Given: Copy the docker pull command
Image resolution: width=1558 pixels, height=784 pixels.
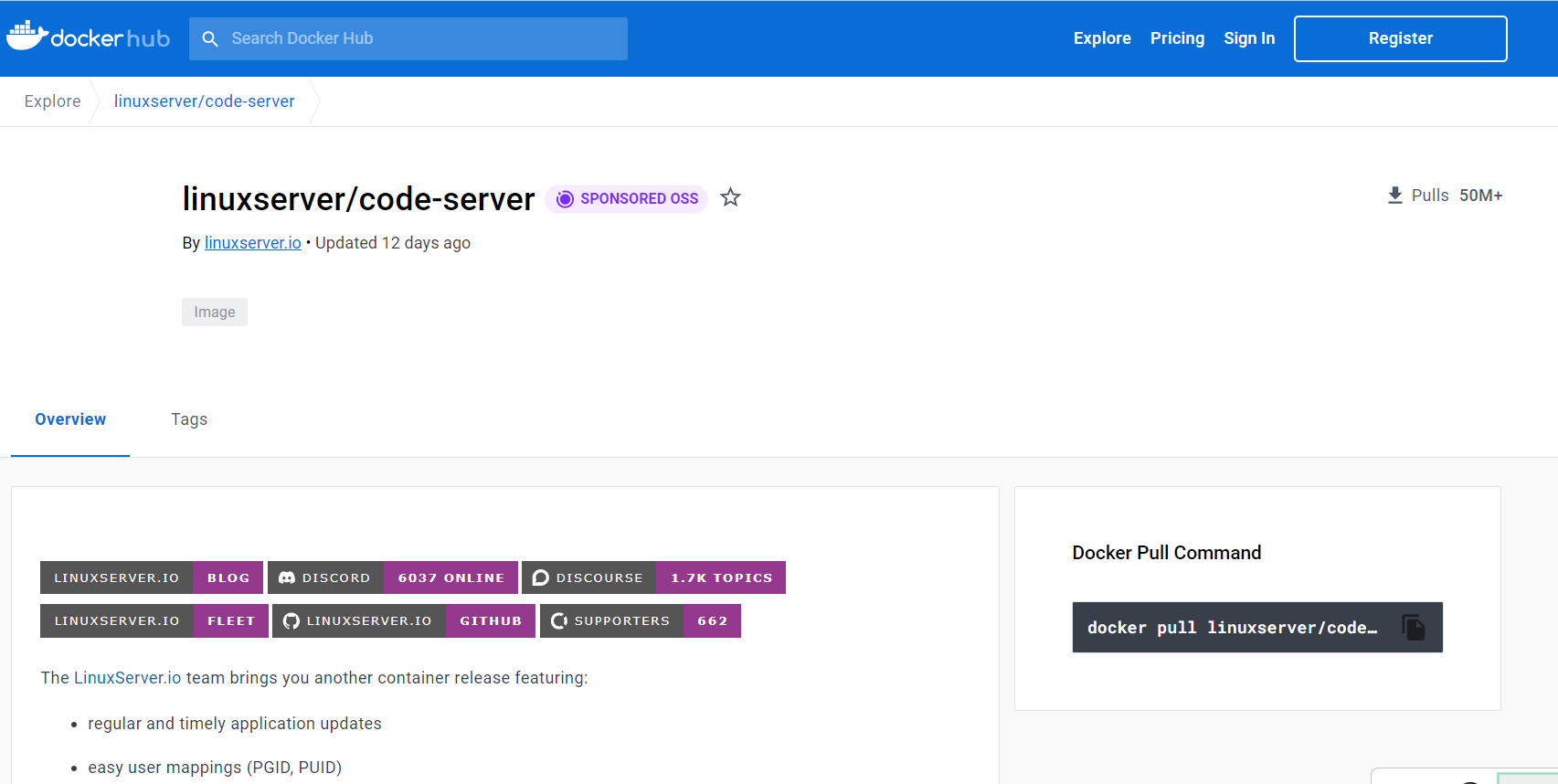Looking at the screenshot, I should tap(1413, 627).
